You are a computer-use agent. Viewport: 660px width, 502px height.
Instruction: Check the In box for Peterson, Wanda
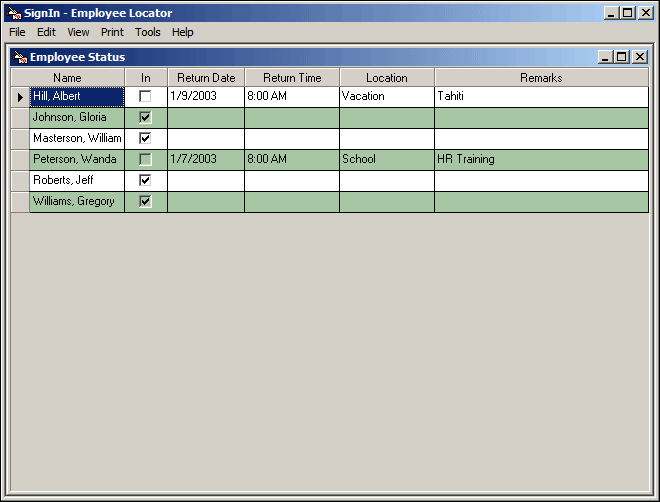point(145,159)
